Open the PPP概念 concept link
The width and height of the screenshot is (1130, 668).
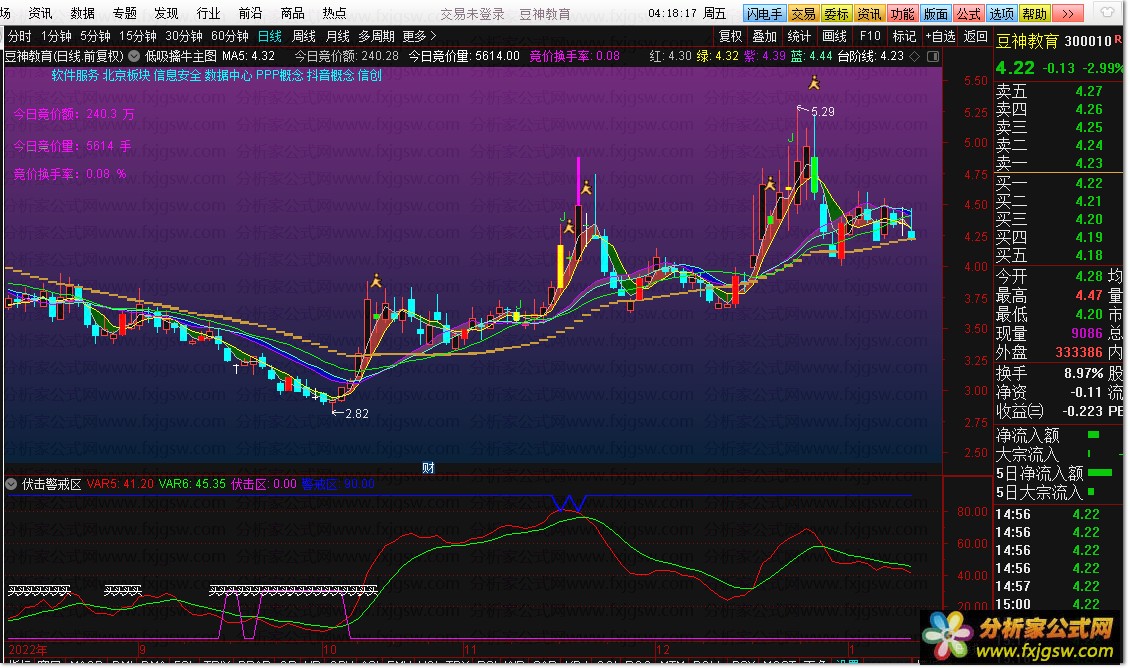pos(280,75)
